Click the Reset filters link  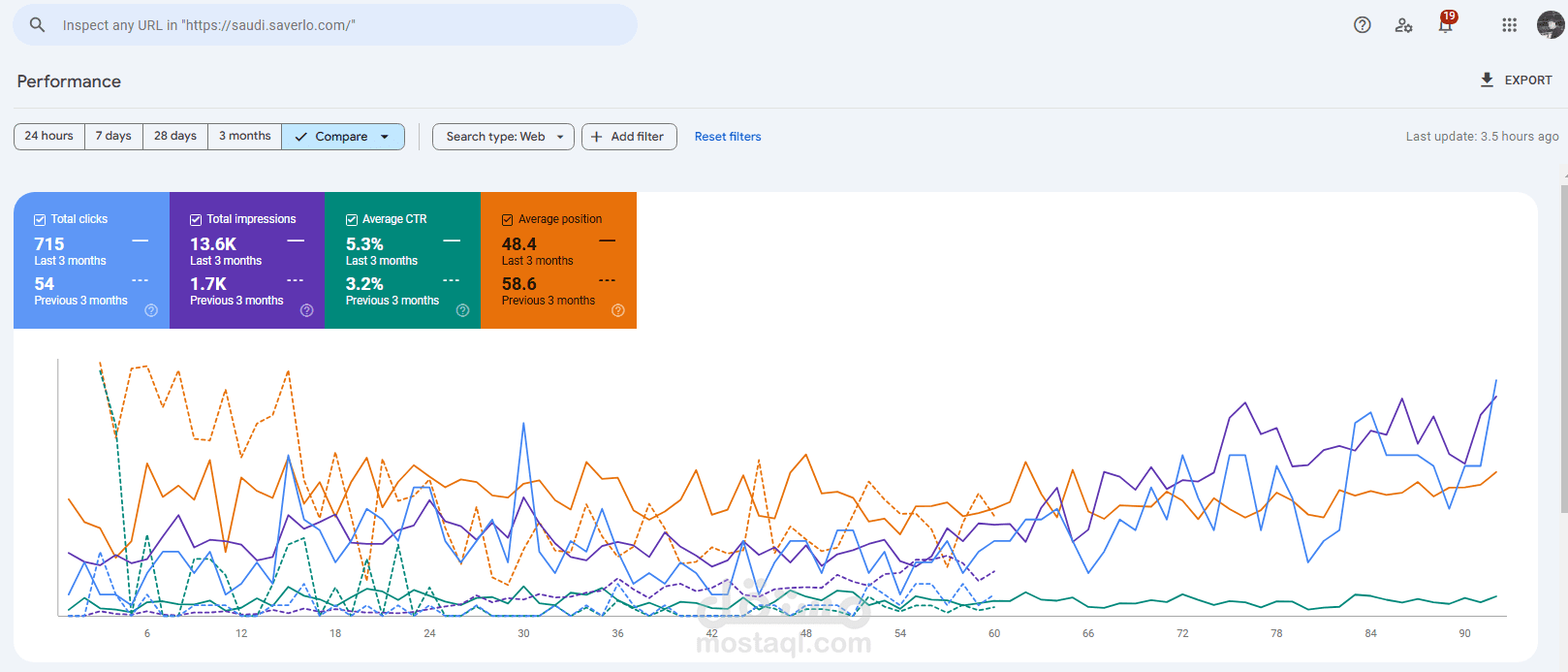(x=728, y=137)
